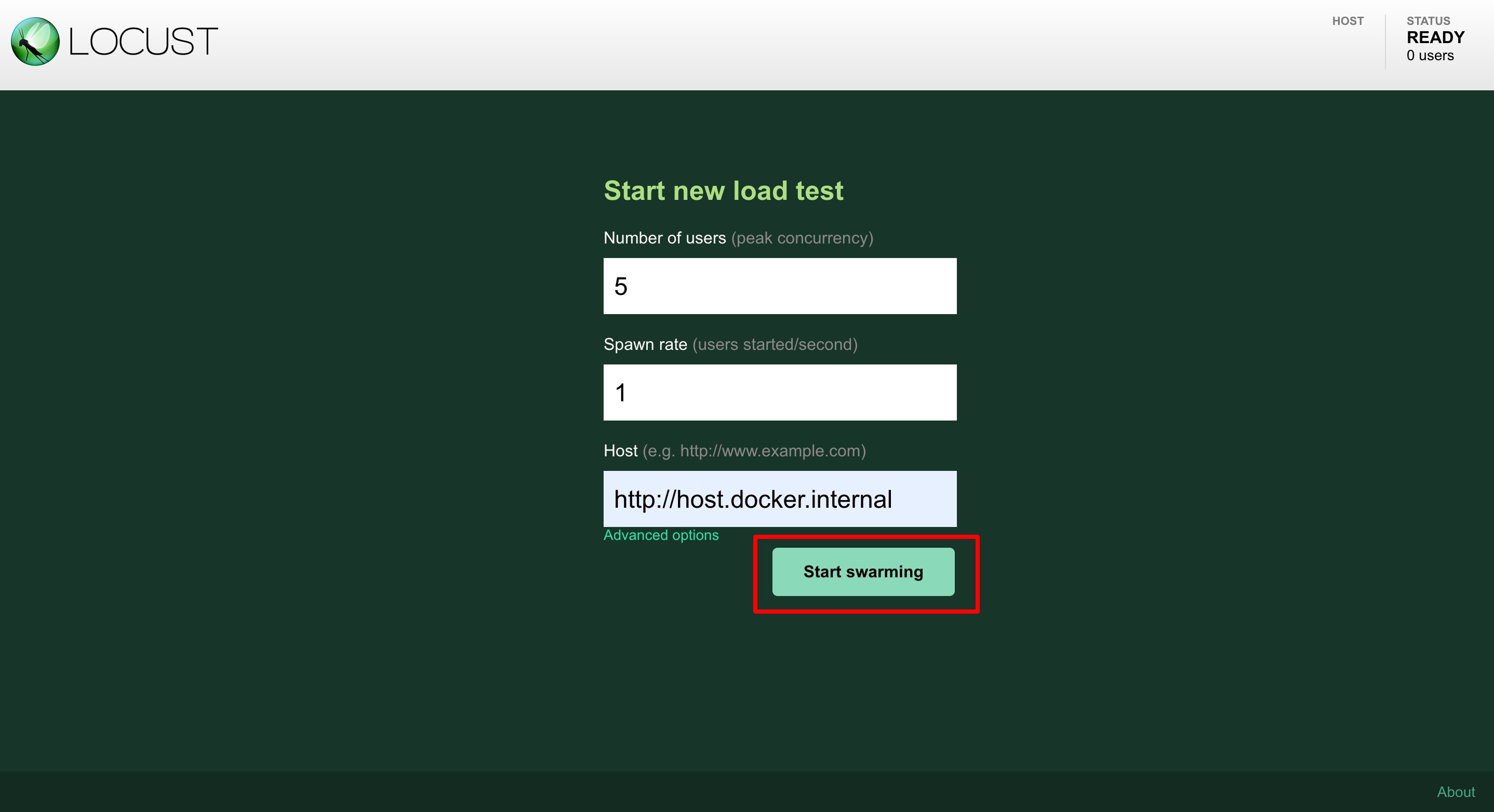
Task: Focus the Number of users field
Action: click(x=780, y=286)
